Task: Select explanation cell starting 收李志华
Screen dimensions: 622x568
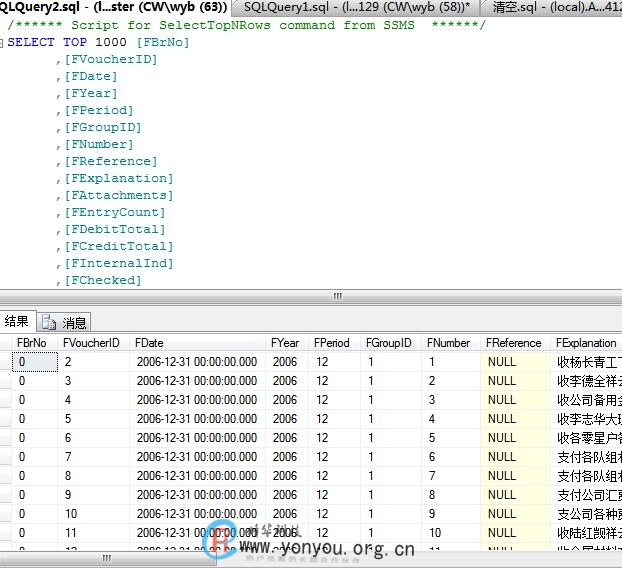Action: (586, 419)
